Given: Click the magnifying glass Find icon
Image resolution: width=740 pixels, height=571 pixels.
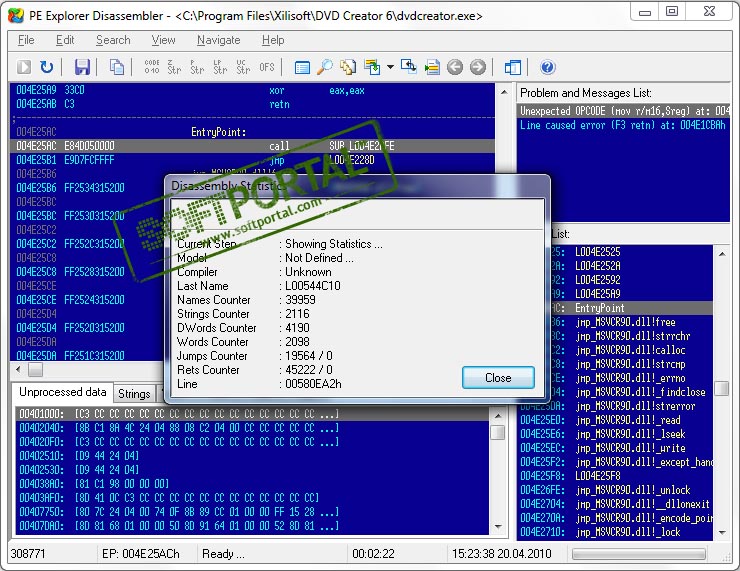Looking at the screenshot, I should [x=325, y=67].
